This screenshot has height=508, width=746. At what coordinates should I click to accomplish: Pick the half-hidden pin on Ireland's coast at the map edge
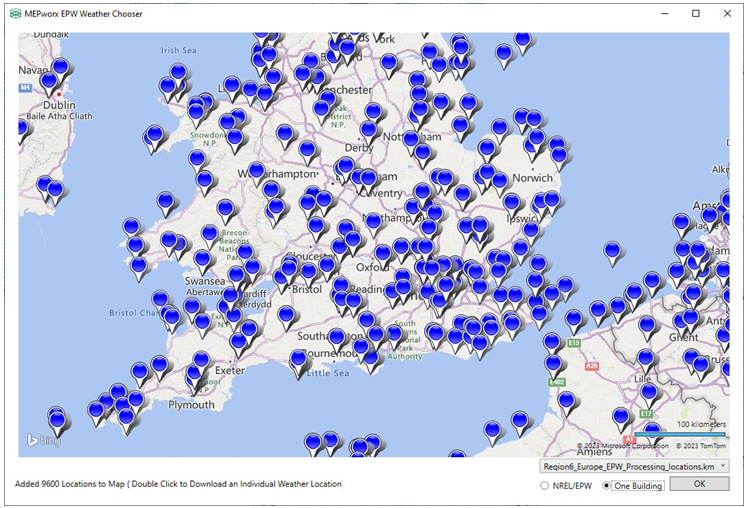coord(21,128)
